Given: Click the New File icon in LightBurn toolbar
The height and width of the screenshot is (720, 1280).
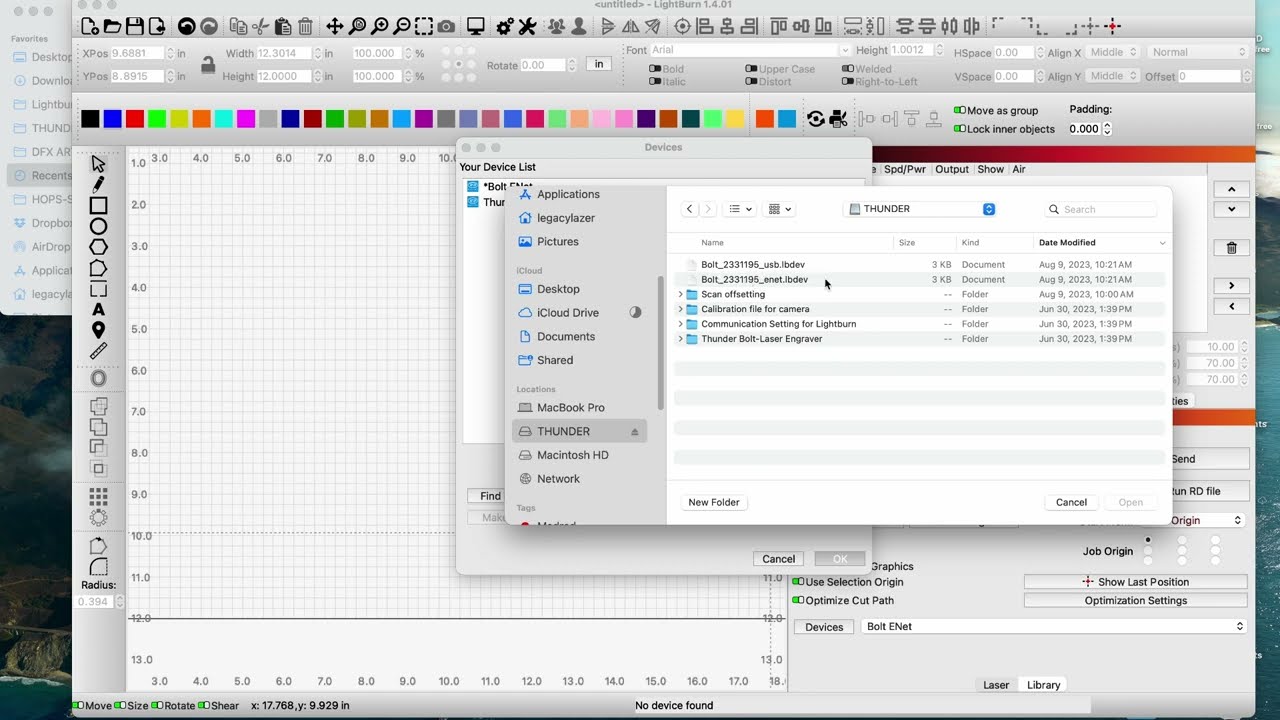Looking at the screenshot, I should tap(89, 26).
